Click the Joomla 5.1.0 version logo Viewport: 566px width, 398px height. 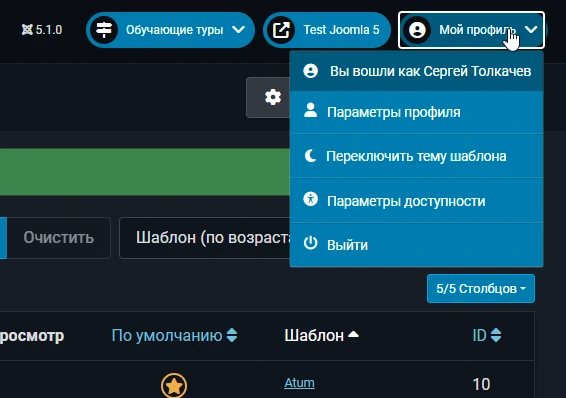pos(42,30)
